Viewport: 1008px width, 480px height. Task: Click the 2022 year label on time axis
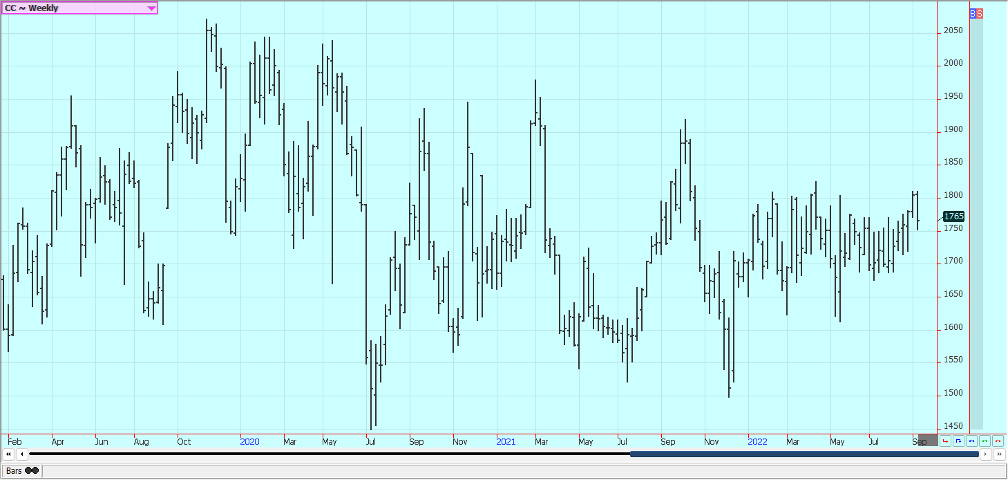(x=758, y=442)
